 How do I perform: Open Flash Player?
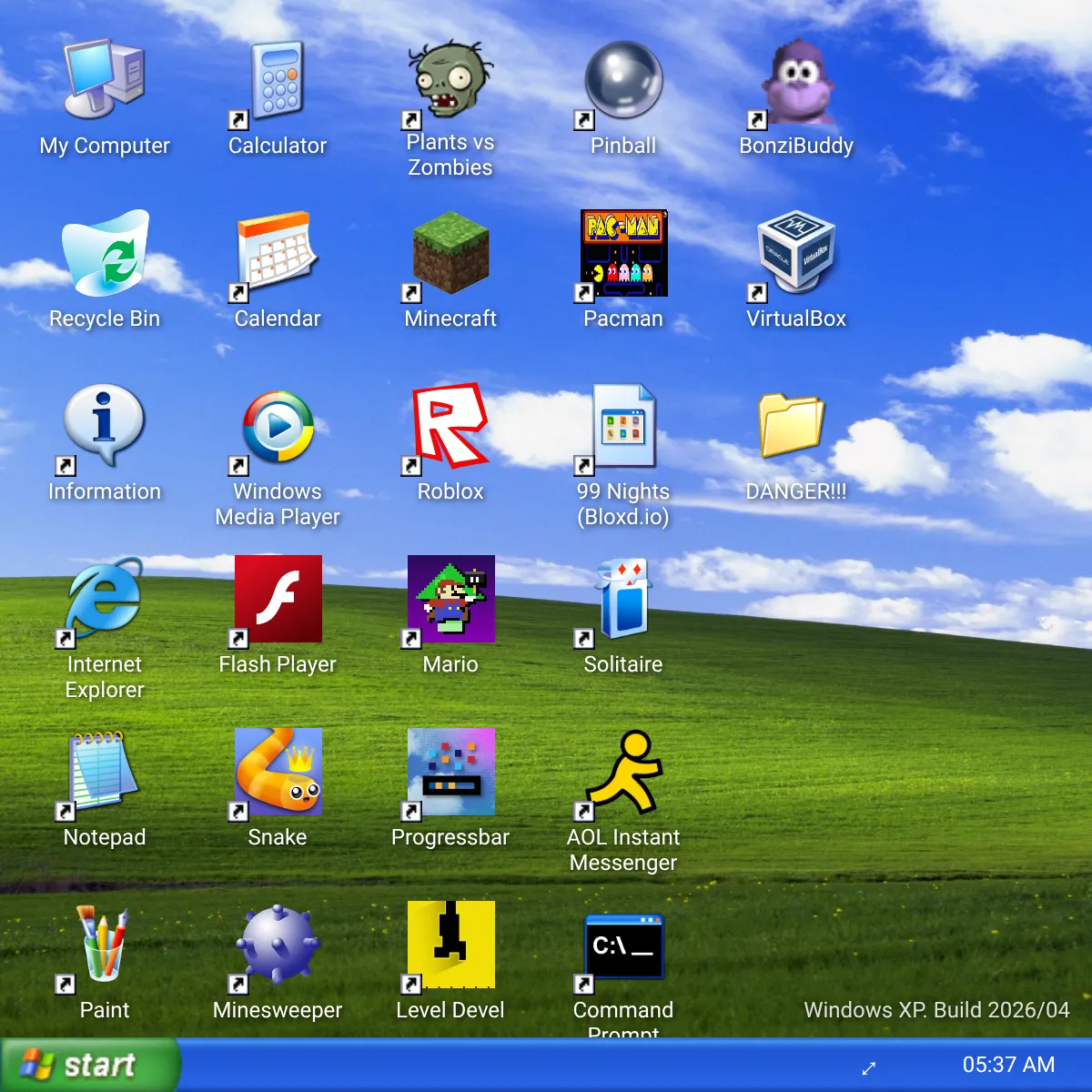(278, 599)
